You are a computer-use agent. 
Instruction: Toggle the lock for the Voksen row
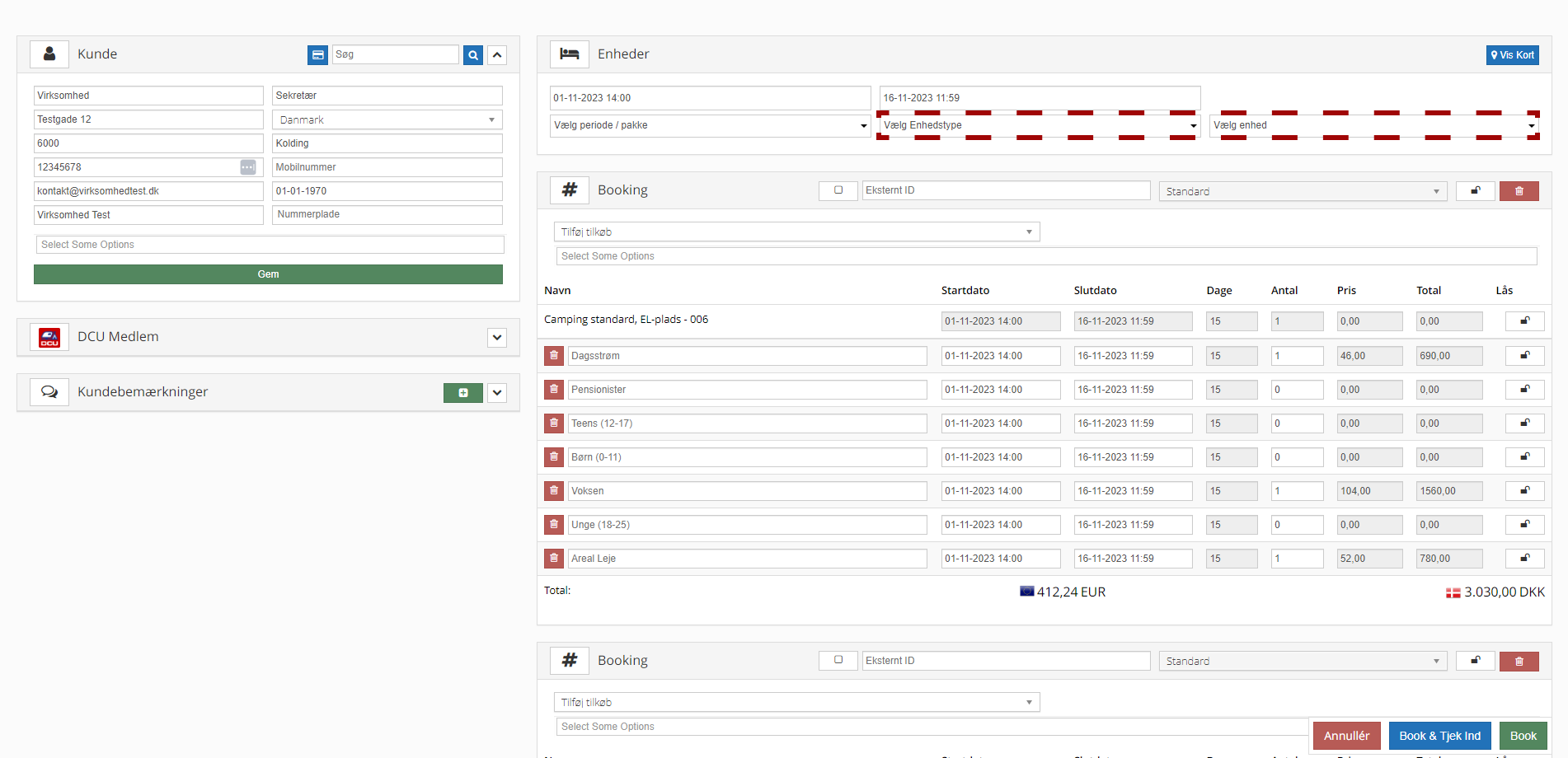(x=1524, y=491)
